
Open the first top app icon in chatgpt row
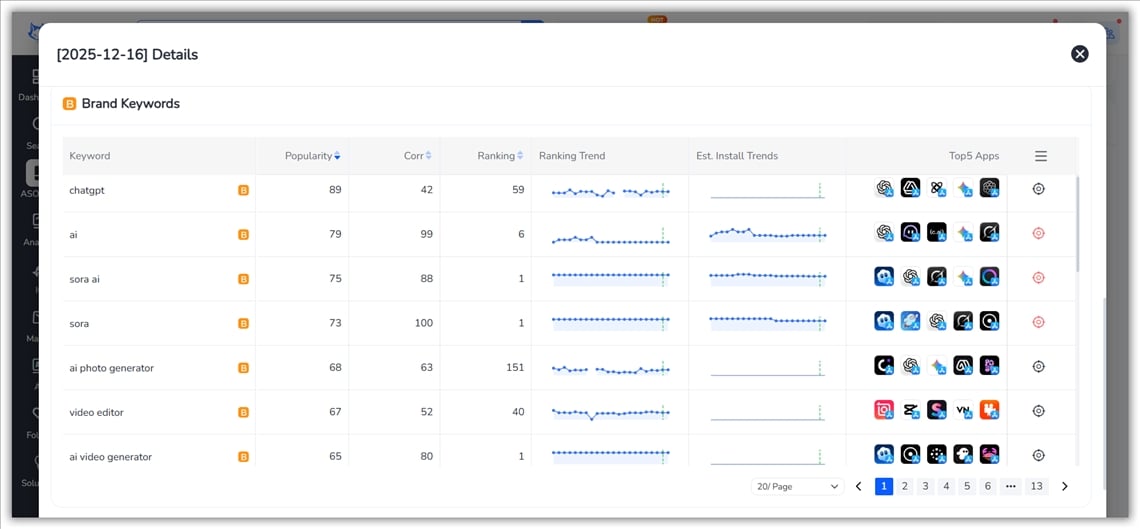click(884, 189)
